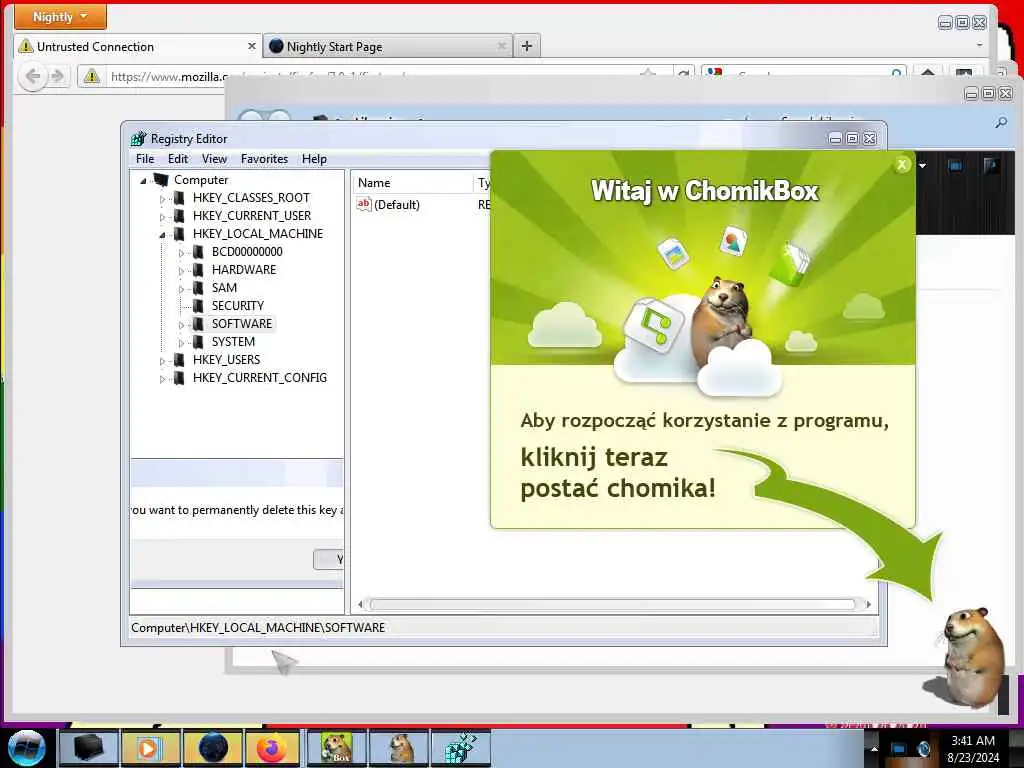Click the browser Forward arrow button
This screenshot has width=1024, height=768.
[57, 76]
